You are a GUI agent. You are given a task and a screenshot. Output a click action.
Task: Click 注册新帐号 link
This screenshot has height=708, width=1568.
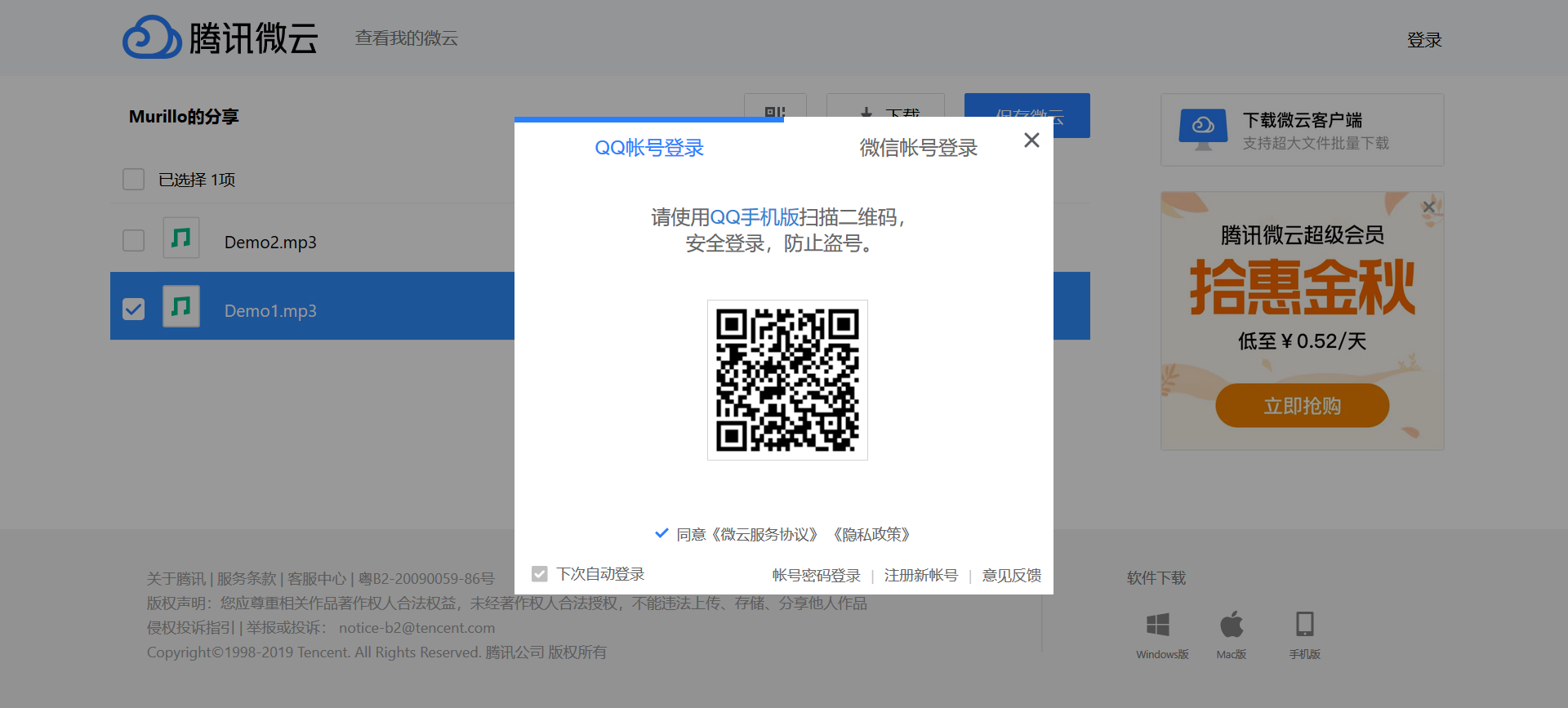click(x=921, y=575)
